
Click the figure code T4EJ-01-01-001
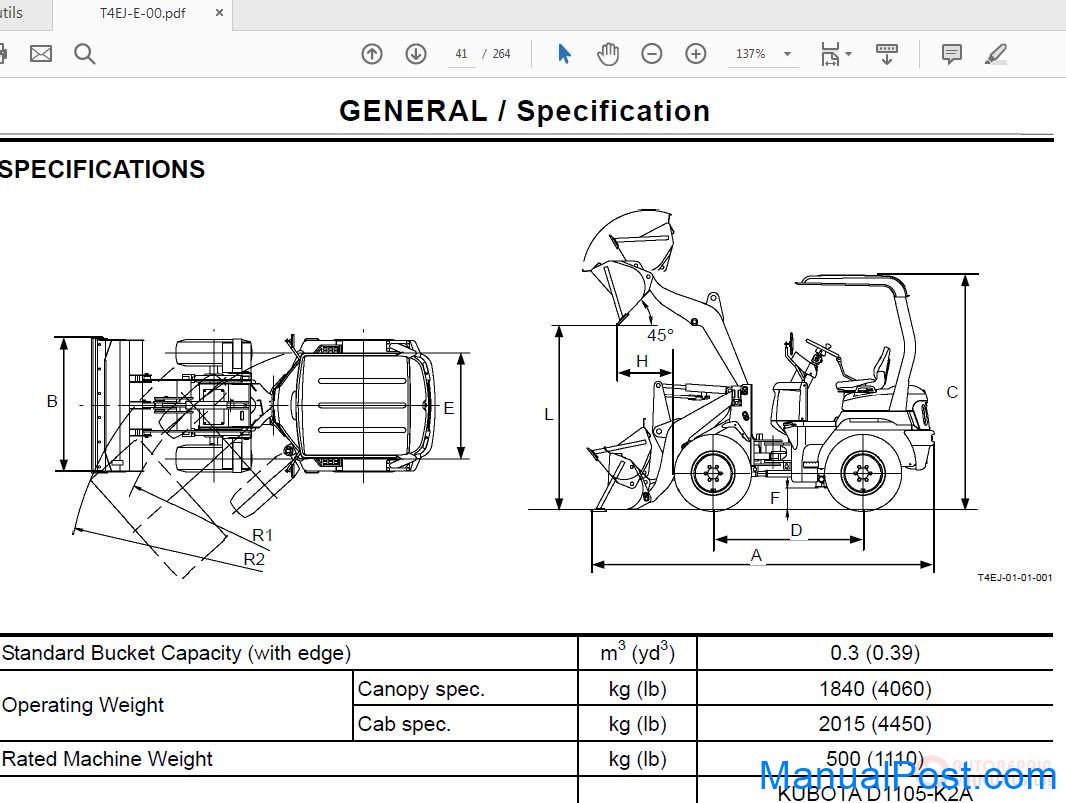(1014, 577)
